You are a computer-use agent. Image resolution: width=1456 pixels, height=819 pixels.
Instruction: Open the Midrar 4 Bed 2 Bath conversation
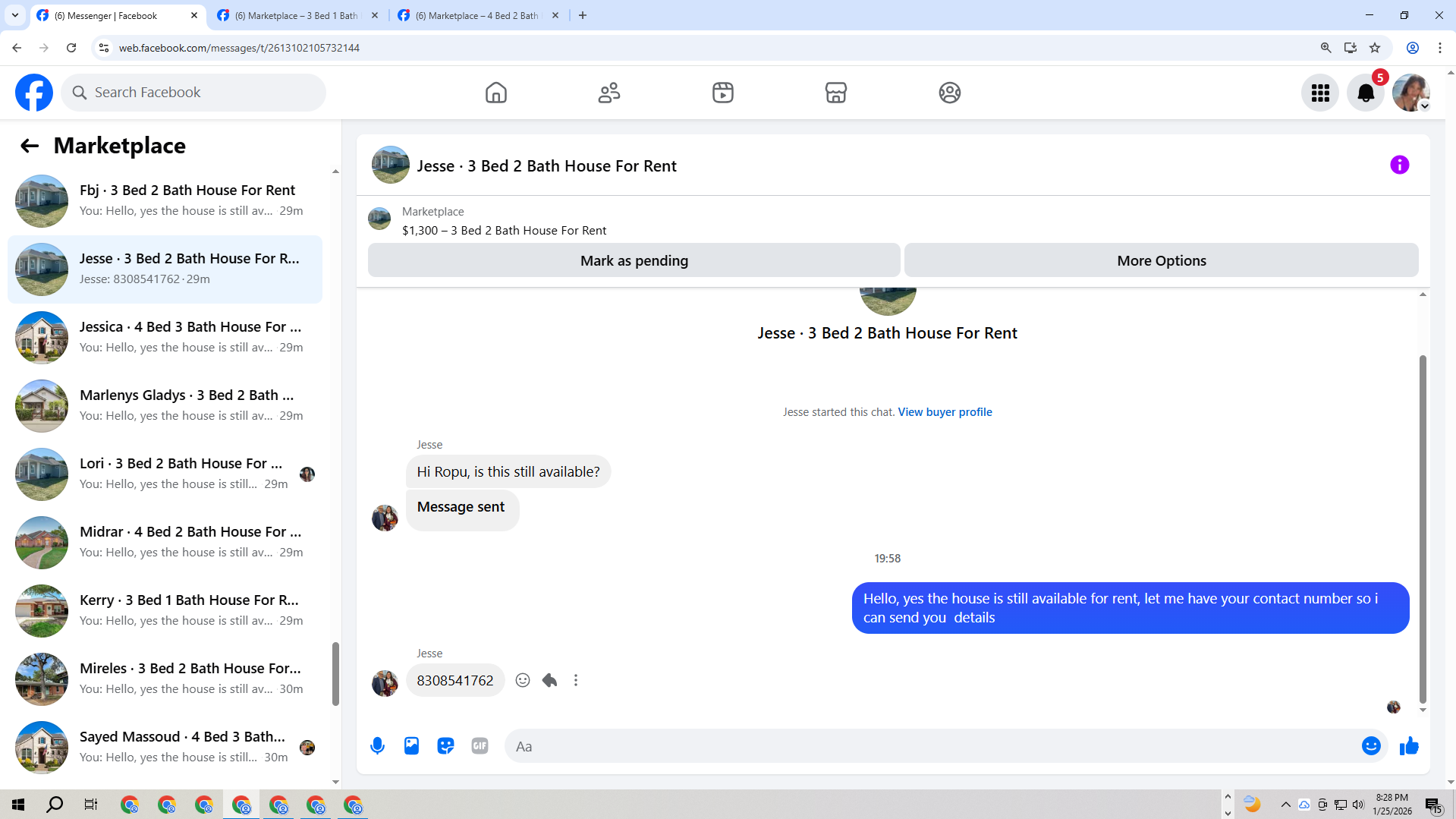click(x=165, y=543)
